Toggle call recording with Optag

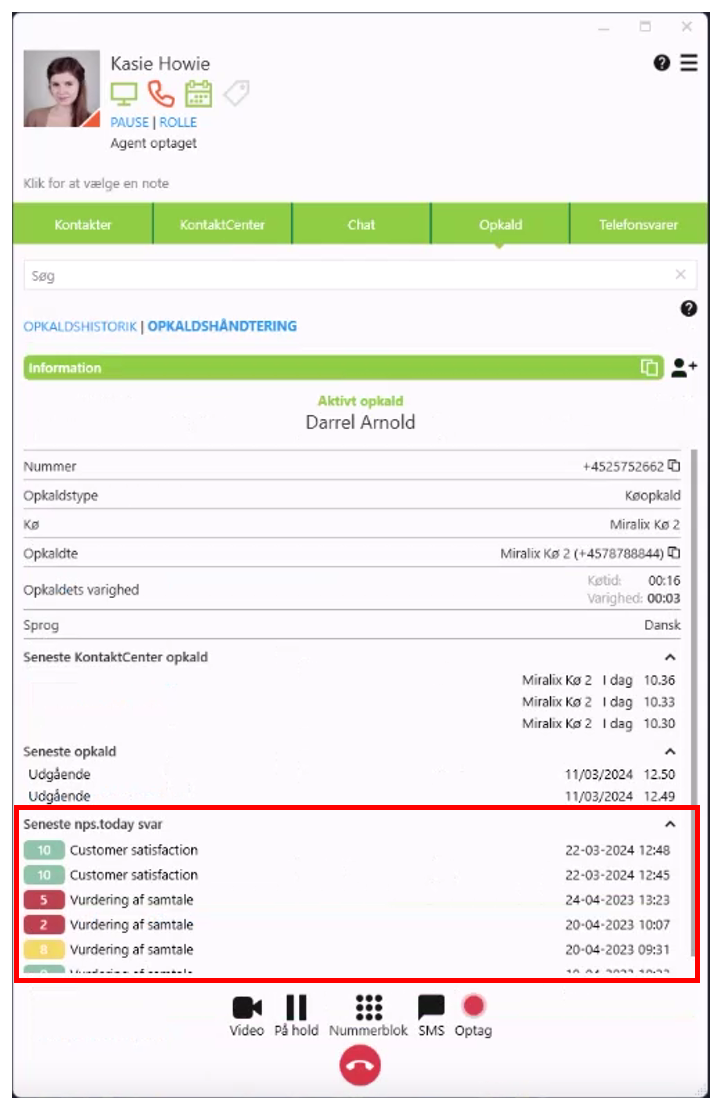[x=473, y=1008]
